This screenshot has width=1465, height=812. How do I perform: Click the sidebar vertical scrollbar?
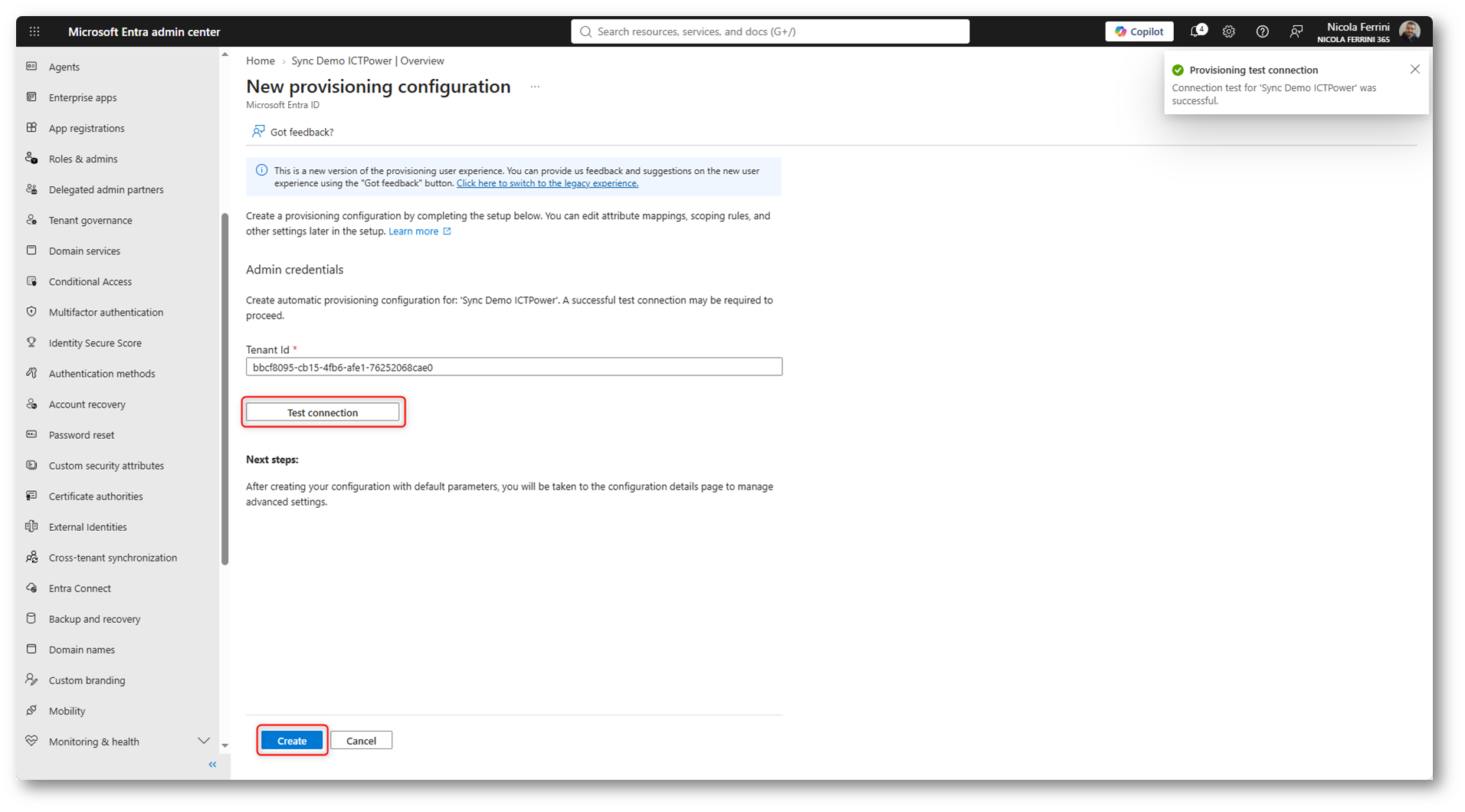tap(225, 389)
